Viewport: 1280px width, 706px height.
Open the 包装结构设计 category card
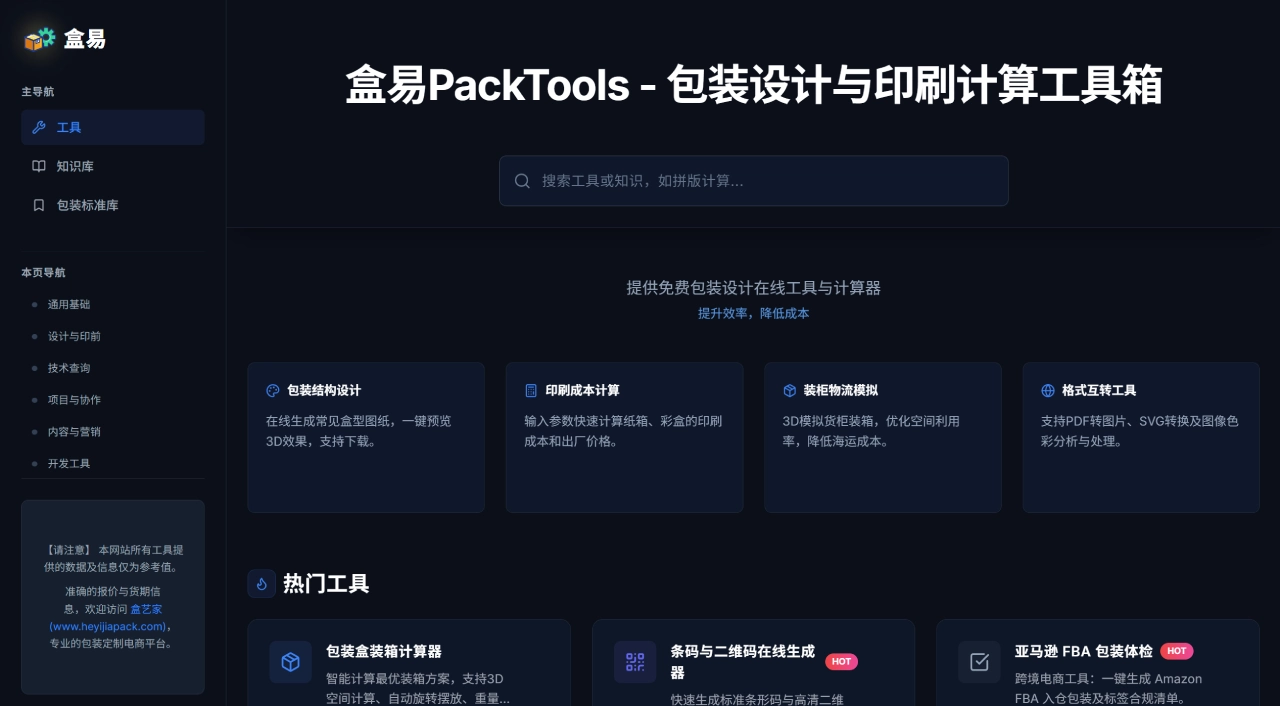(x=366, y=438)
